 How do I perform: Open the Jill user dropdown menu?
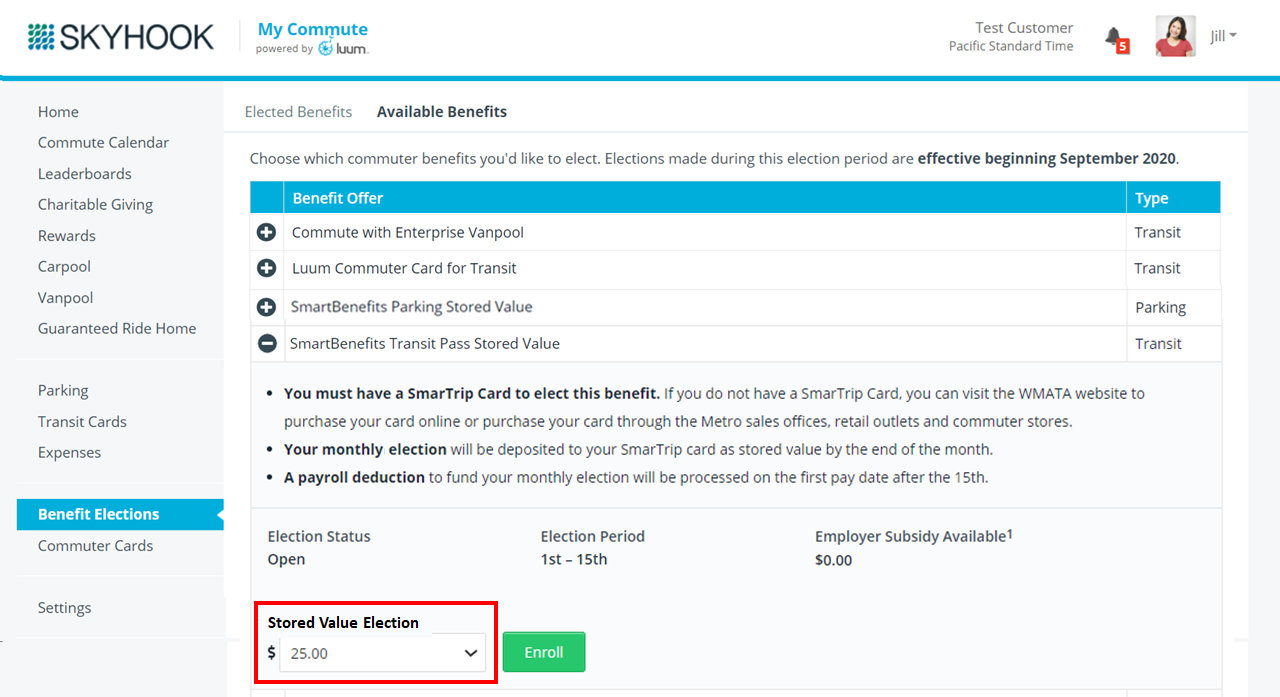[x=1223, y=37]
